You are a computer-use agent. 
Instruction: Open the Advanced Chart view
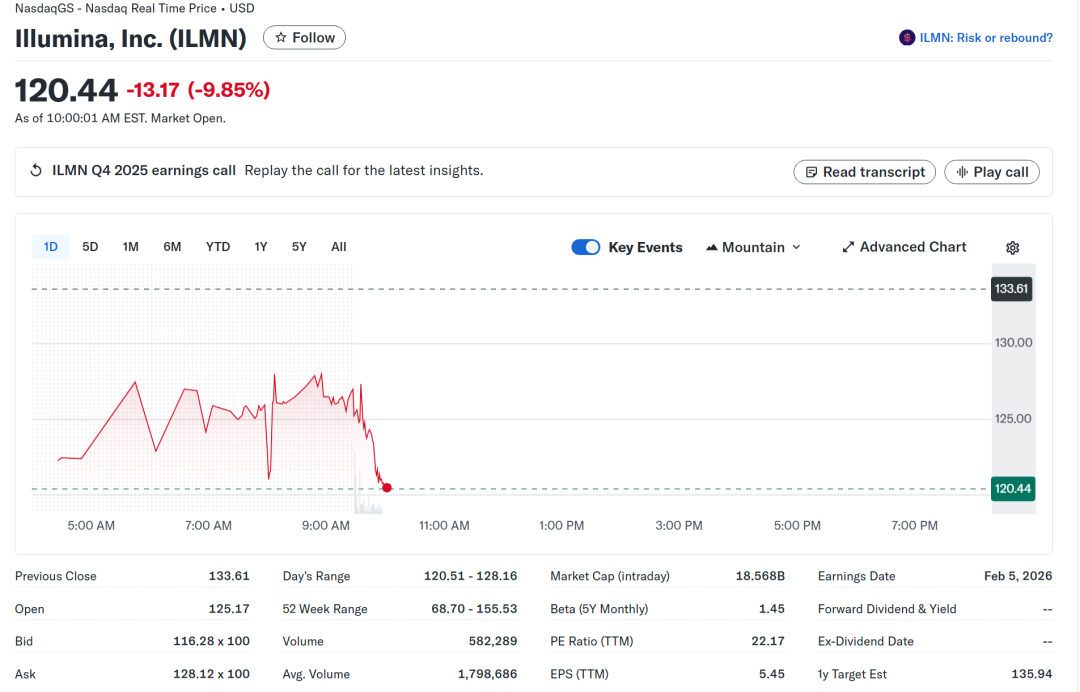click(x=904, y=247)
